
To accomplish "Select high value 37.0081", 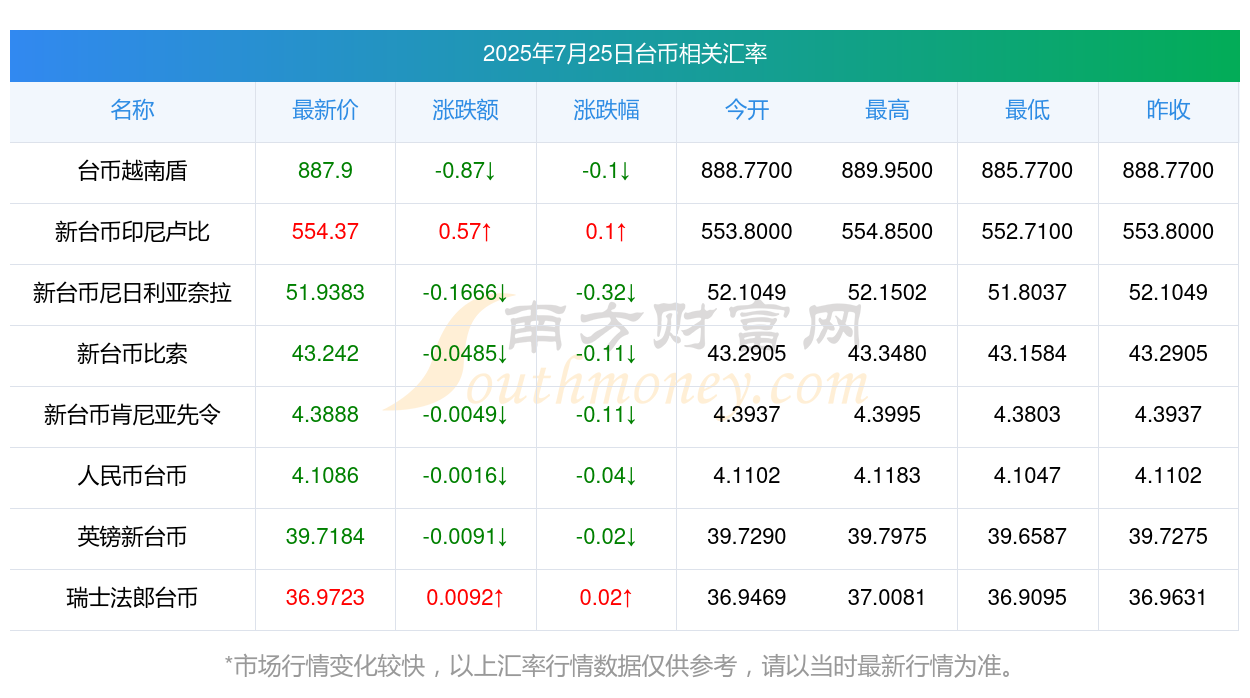I will click(x=887, y=598).
